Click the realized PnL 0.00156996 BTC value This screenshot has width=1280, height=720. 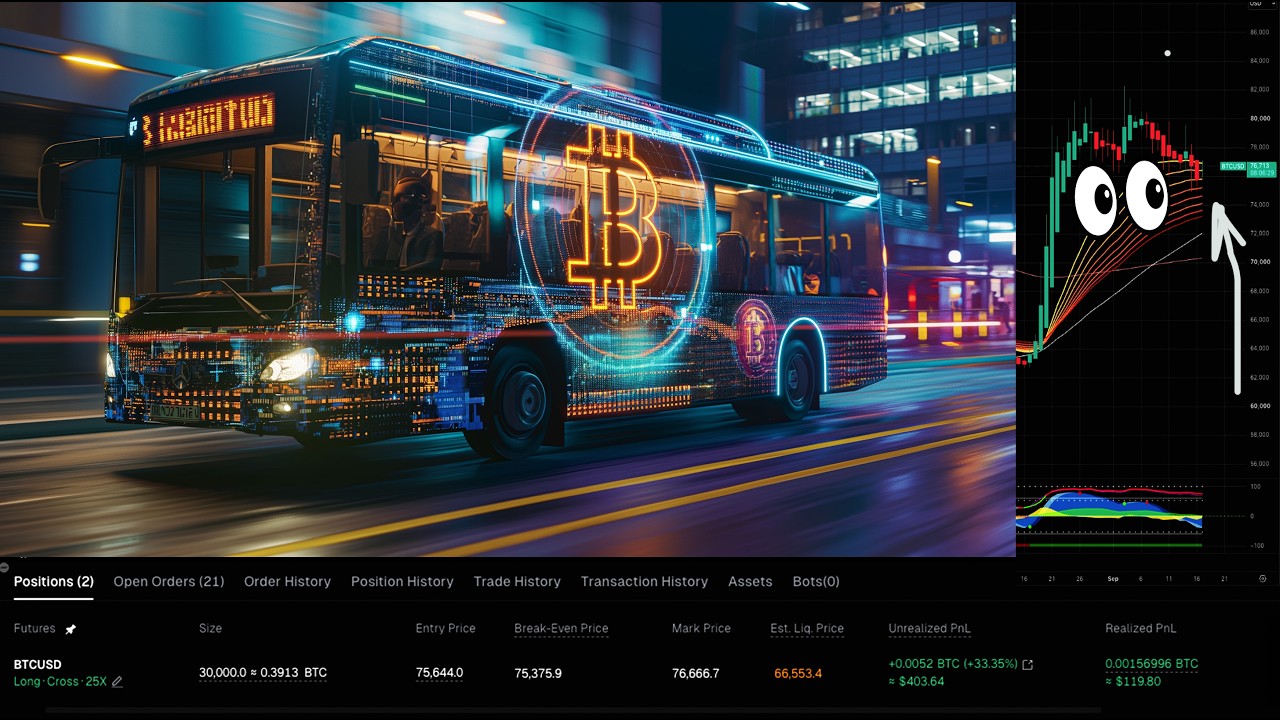(x=1152, y=664)
